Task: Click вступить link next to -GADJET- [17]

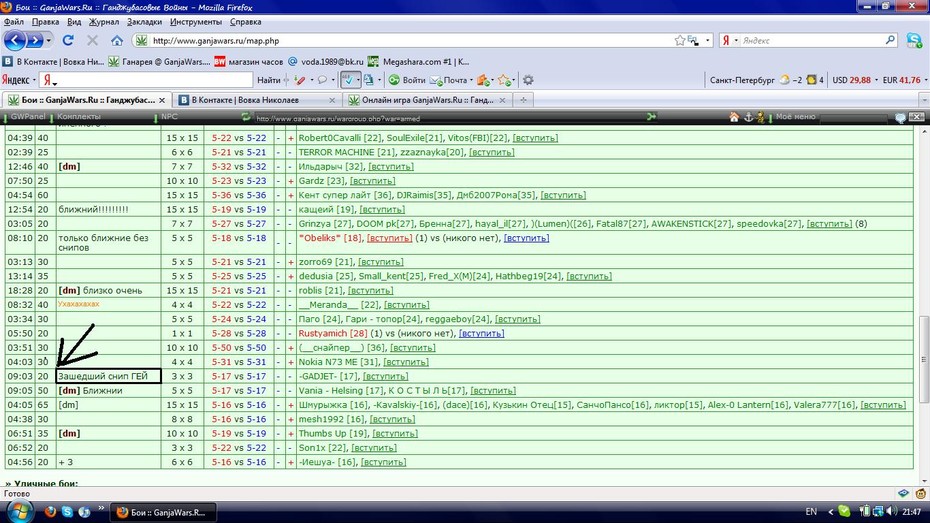Action: click(x=386, y=376)
